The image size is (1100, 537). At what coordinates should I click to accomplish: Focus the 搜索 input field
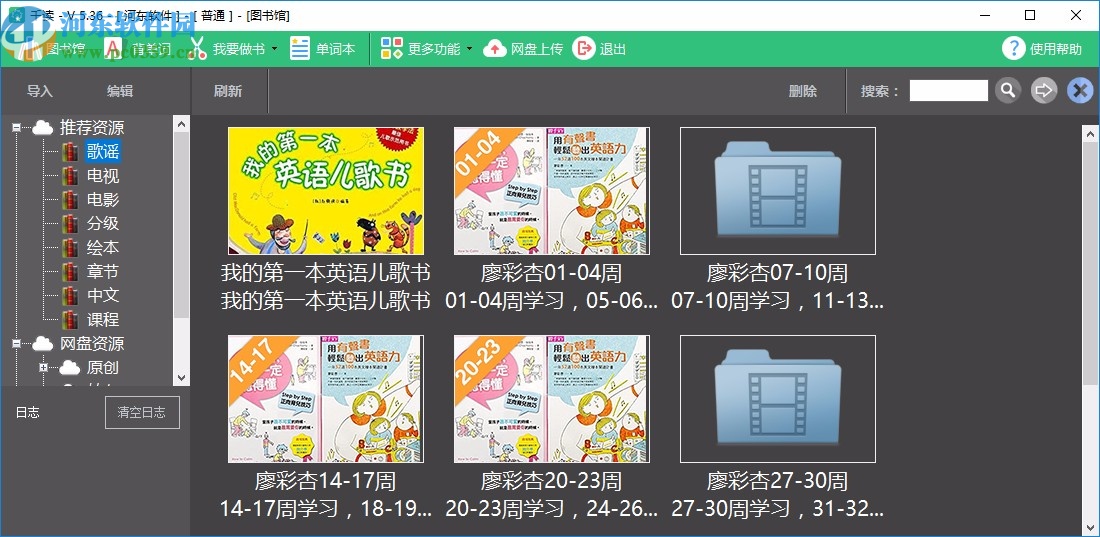point(948,91)
